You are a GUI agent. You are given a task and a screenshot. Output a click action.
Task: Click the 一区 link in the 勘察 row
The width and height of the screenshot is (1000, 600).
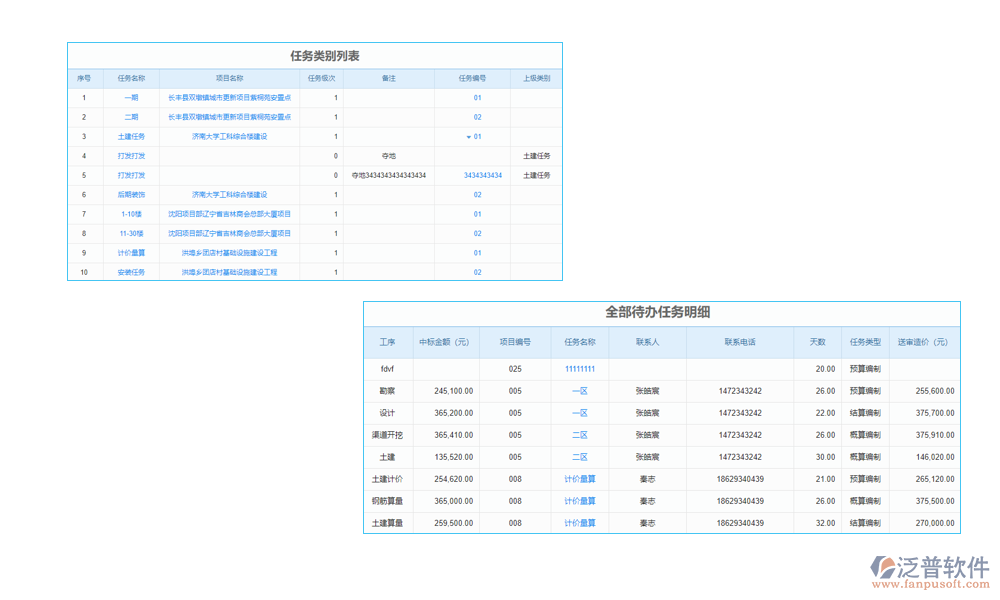point(579,391)
